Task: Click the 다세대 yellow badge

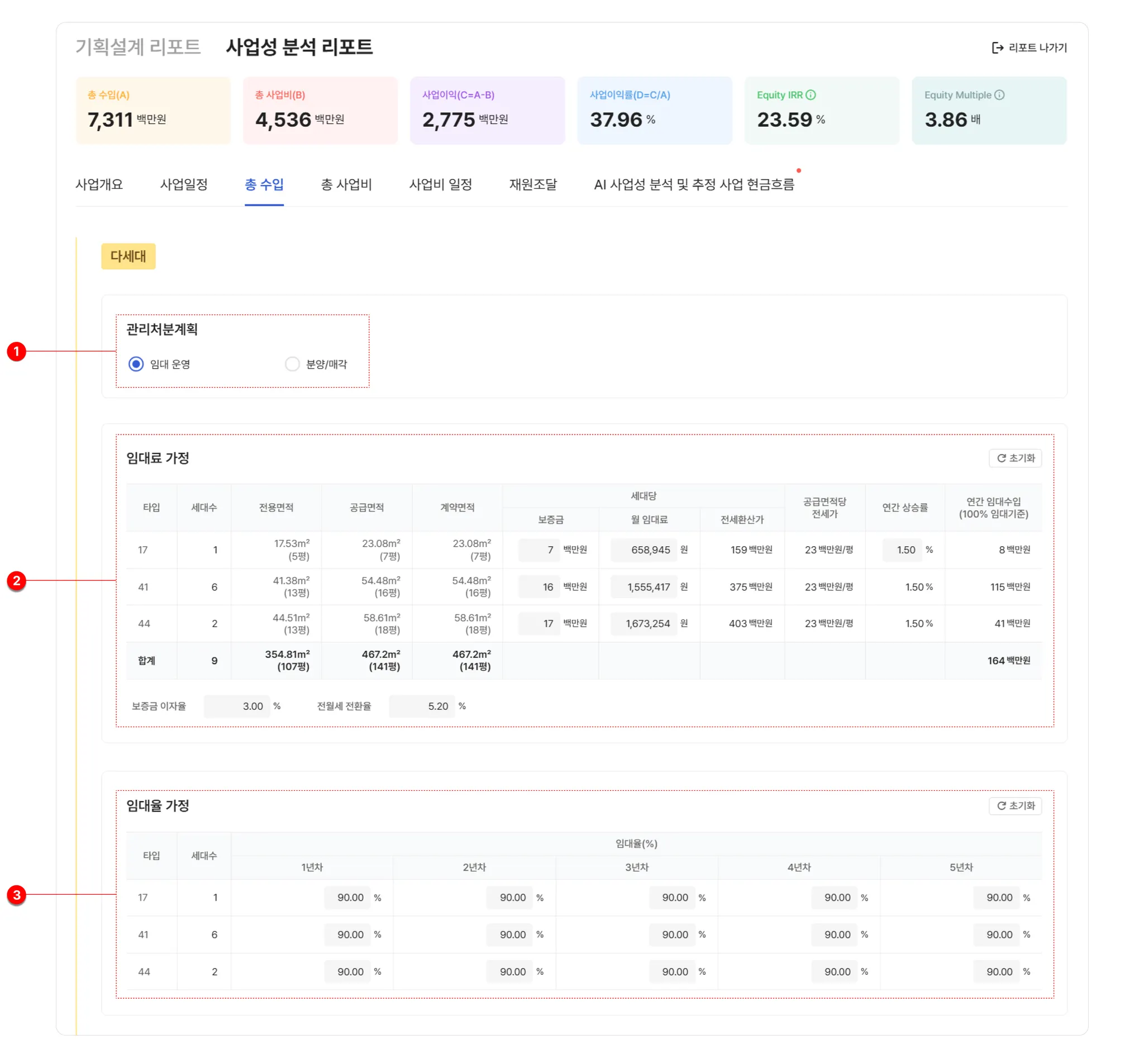Action: [x=128, y=256]
